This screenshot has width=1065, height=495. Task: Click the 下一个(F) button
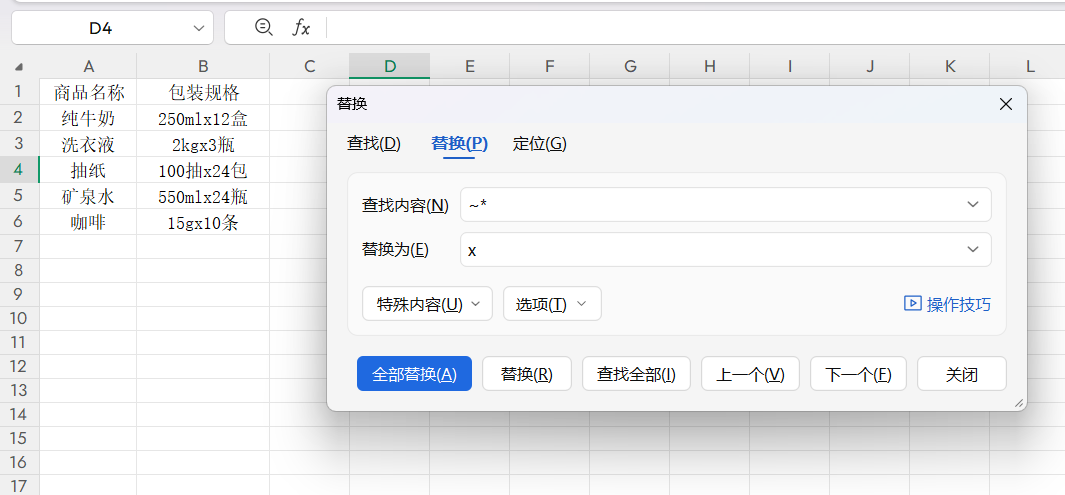click(859, 374)
